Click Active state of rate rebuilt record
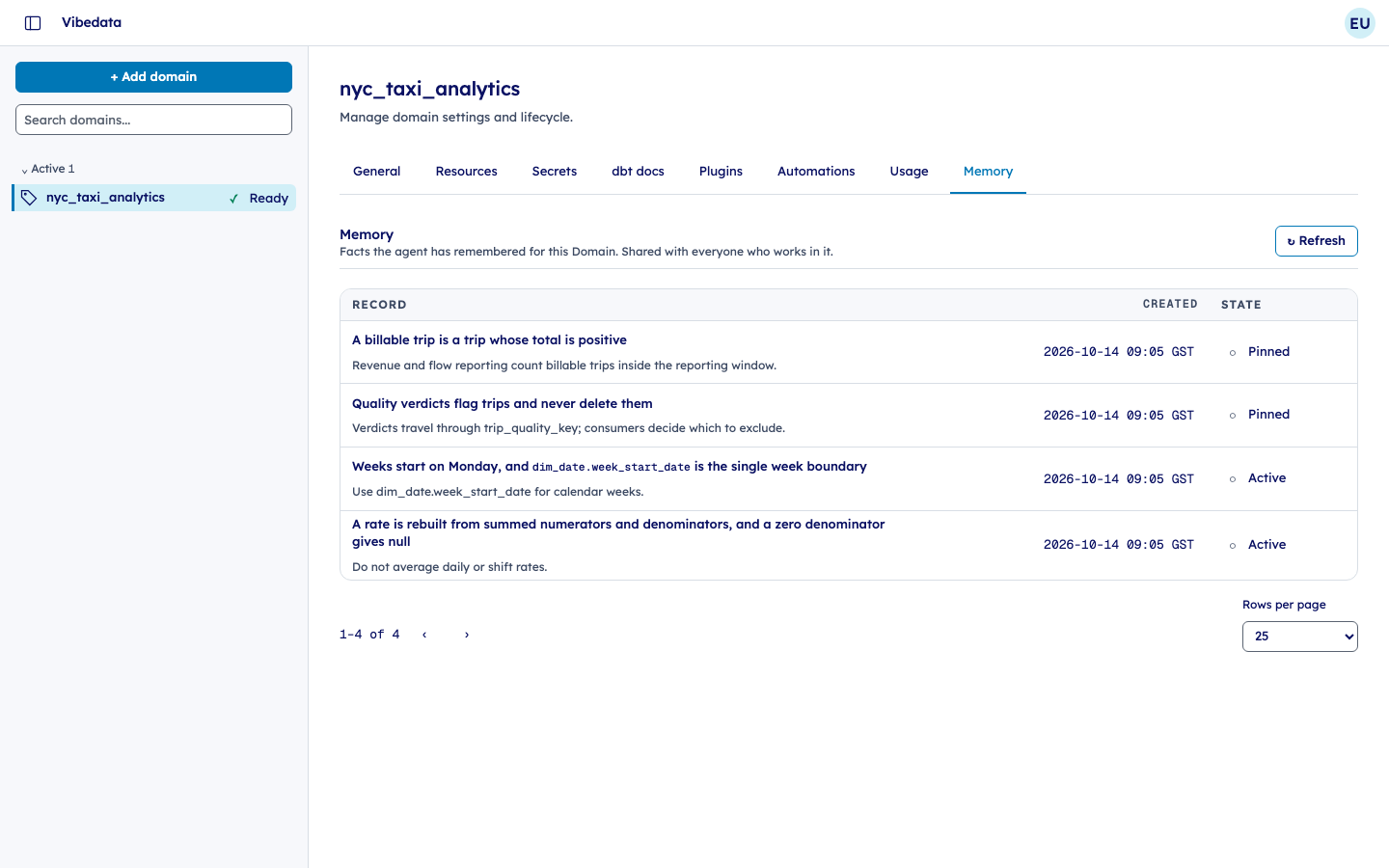The height and width of the screenshot is (868, 1389). tap(1266, 545)
